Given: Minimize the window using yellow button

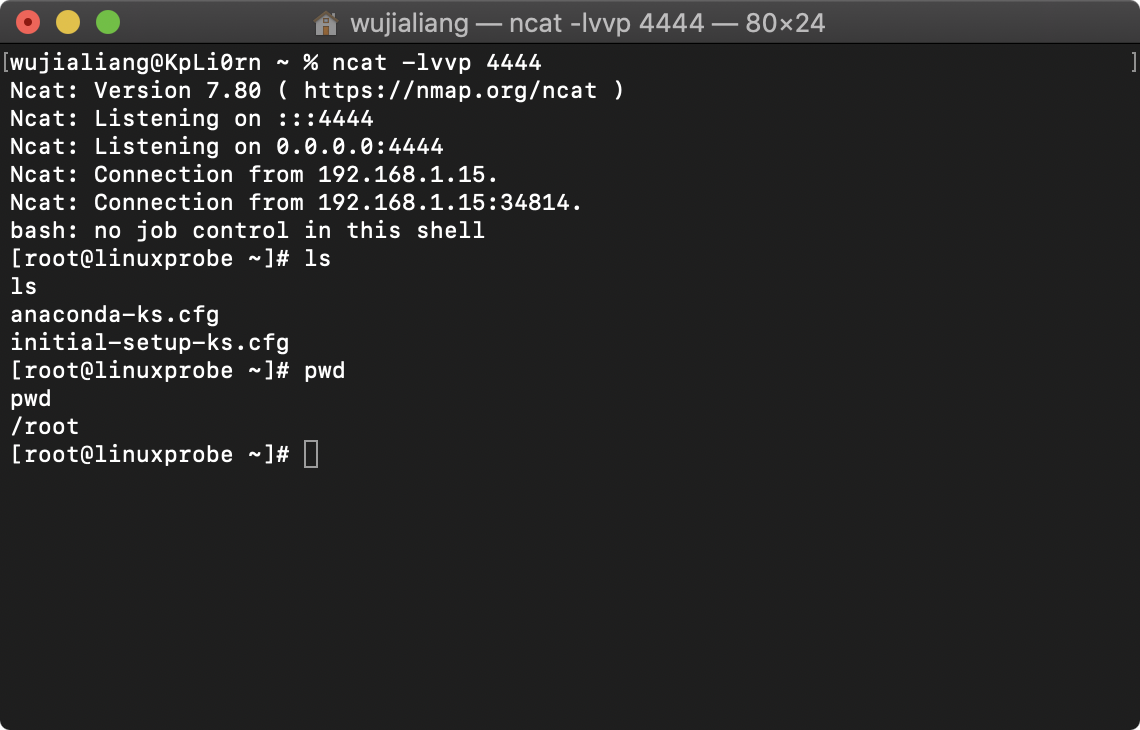Looking at the screenshot, I should tap(68, 23).
